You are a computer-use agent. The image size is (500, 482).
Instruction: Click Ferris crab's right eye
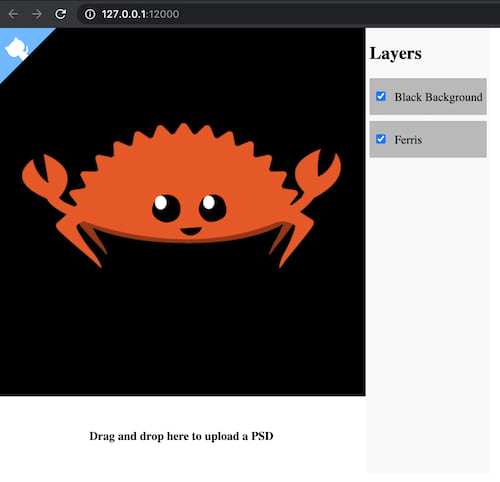[x=213, y=208]
